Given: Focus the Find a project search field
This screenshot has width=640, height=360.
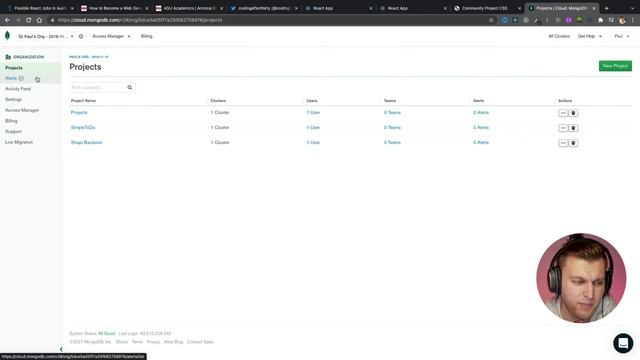Looking at the screenshot, I should 98,87.
